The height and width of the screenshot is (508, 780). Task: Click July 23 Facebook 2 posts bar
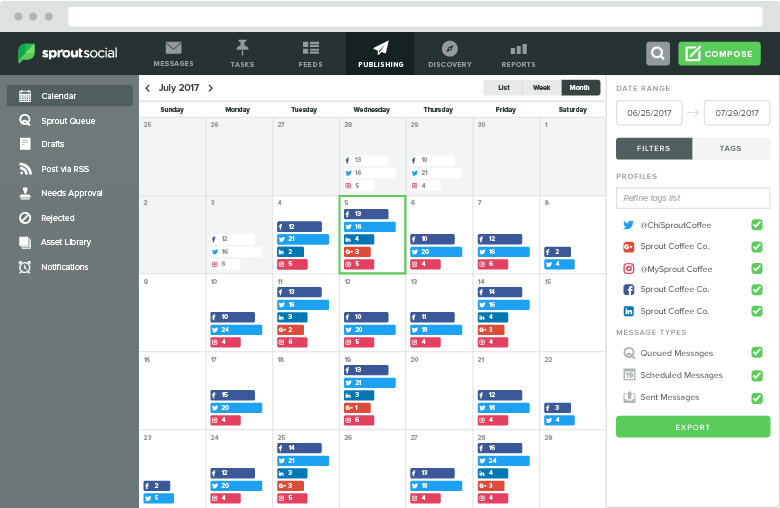(157, 486)
